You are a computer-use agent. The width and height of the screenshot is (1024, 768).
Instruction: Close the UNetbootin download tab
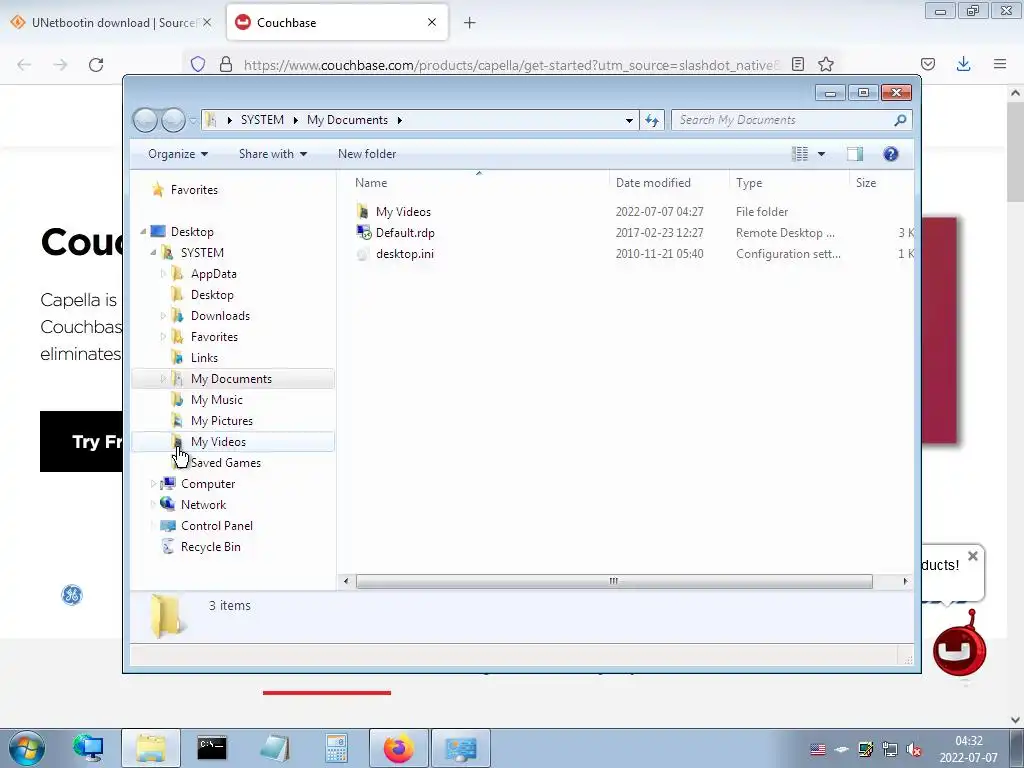tap(207, 22)
